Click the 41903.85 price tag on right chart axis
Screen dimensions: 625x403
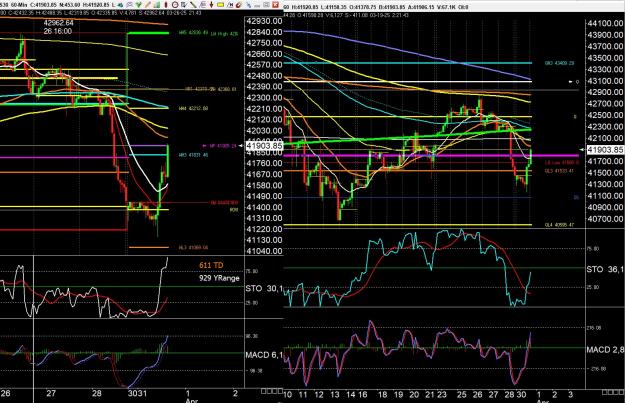[605, 149]
